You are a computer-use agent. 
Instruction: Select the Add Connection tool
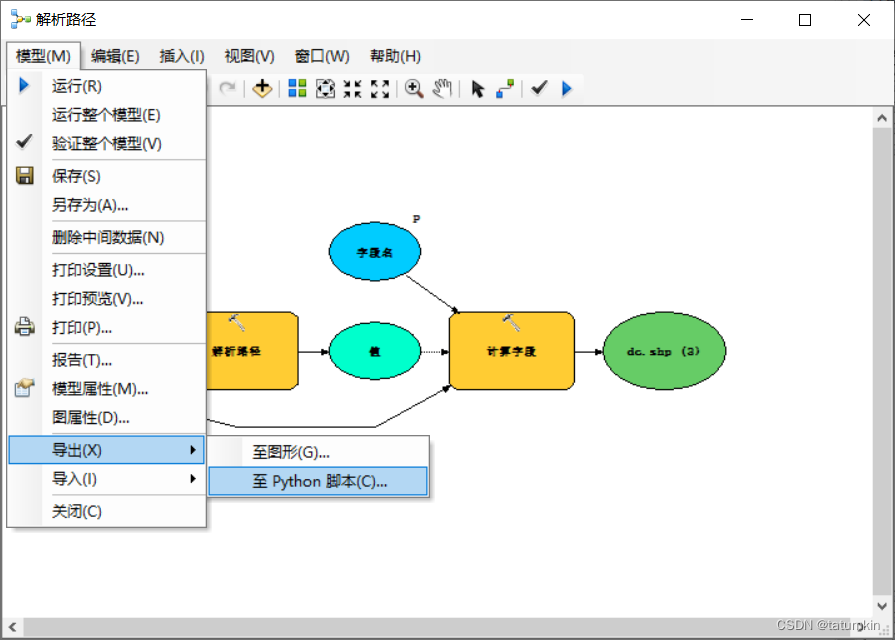504,88
